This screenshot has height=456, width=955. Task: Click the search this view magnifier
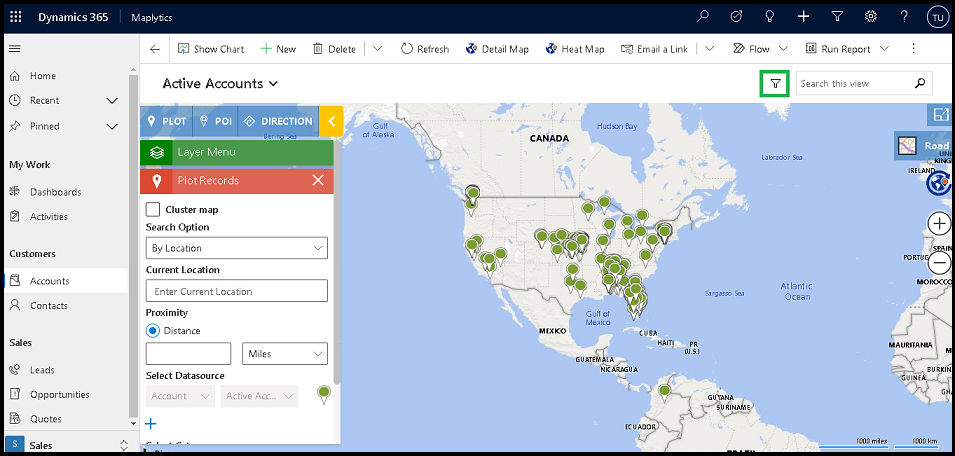(x=920, y=83)
